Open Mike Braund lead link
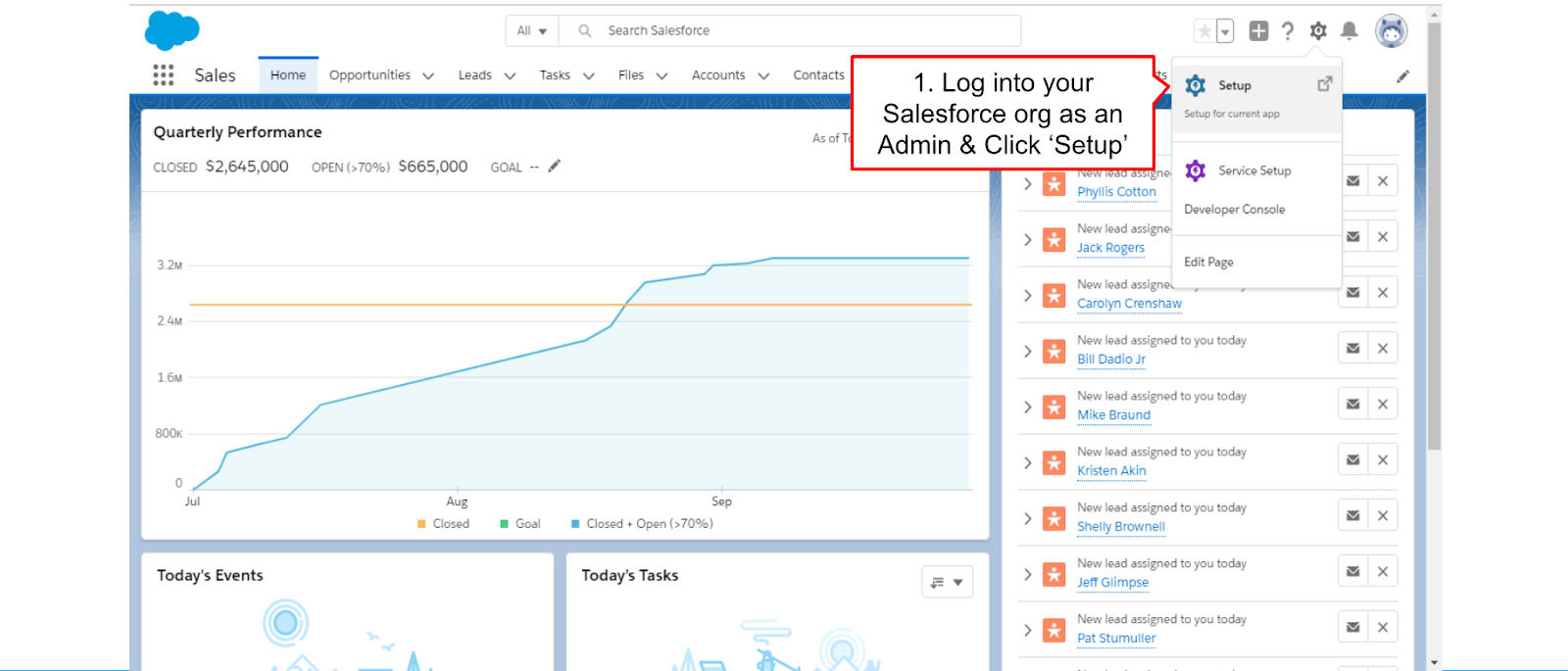Image resolution: width=1568 pixels, height=671 pixels. click(1113, 415)
